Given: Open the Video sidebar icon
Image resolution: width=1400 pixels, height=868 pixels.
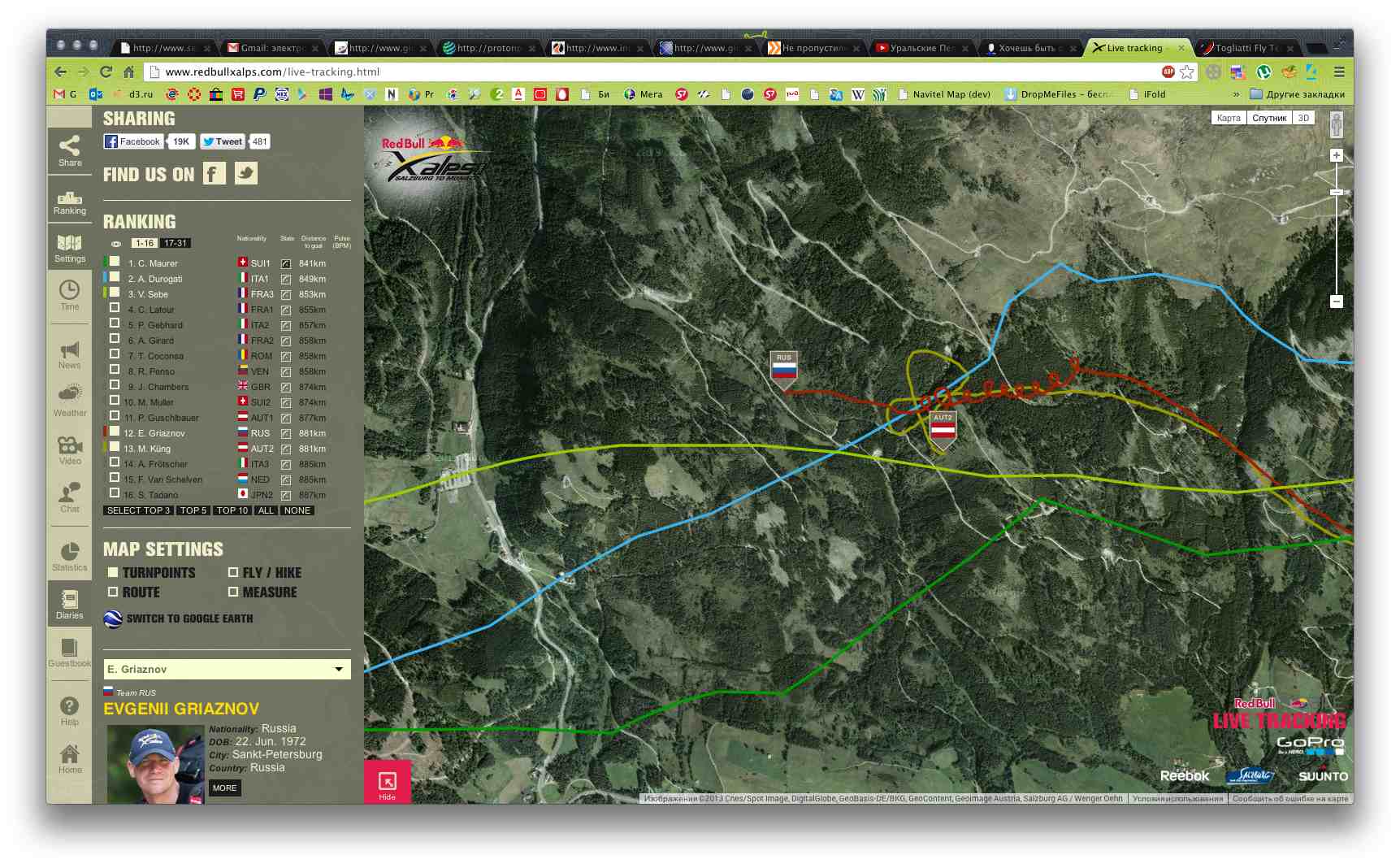Looking at the screenshot, I should pos(70,449).
